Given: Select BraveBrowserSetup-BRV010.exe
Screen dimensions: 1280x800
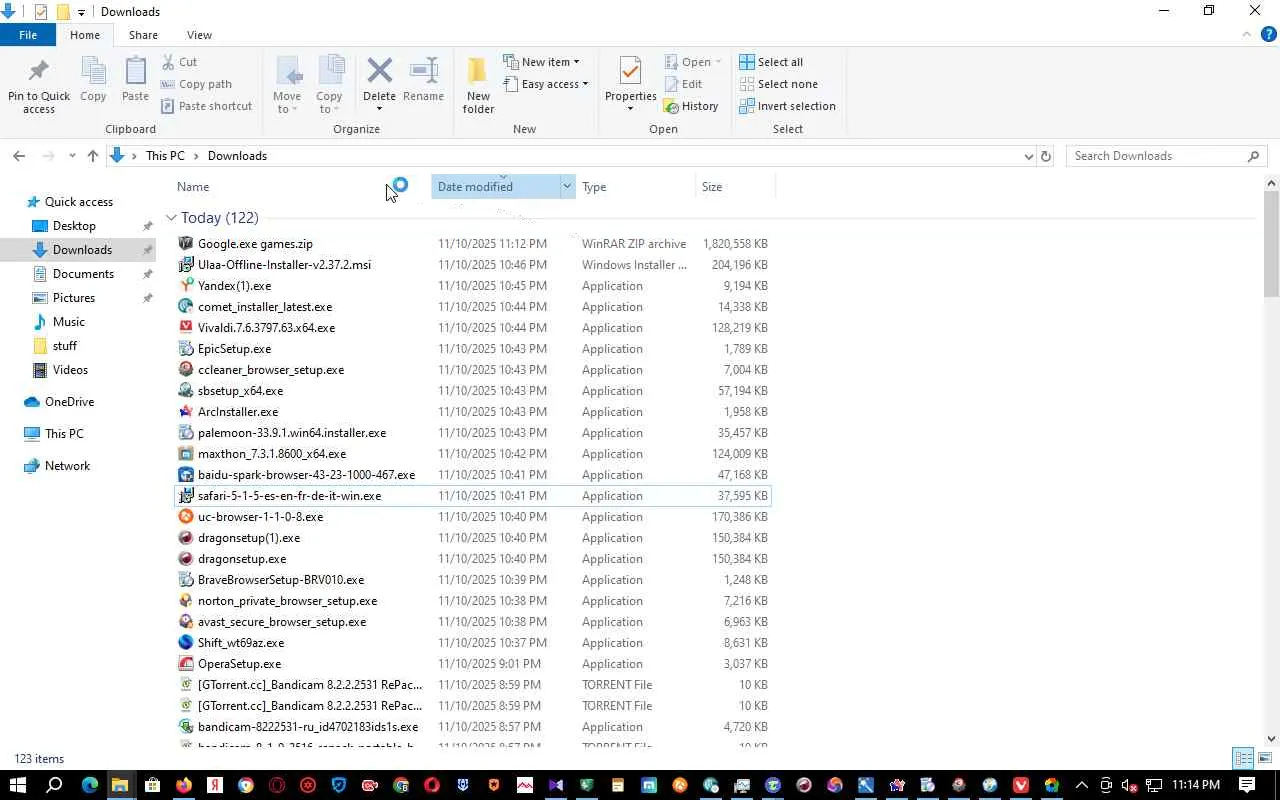Looking at the screenshot, I should click(472, 580).
